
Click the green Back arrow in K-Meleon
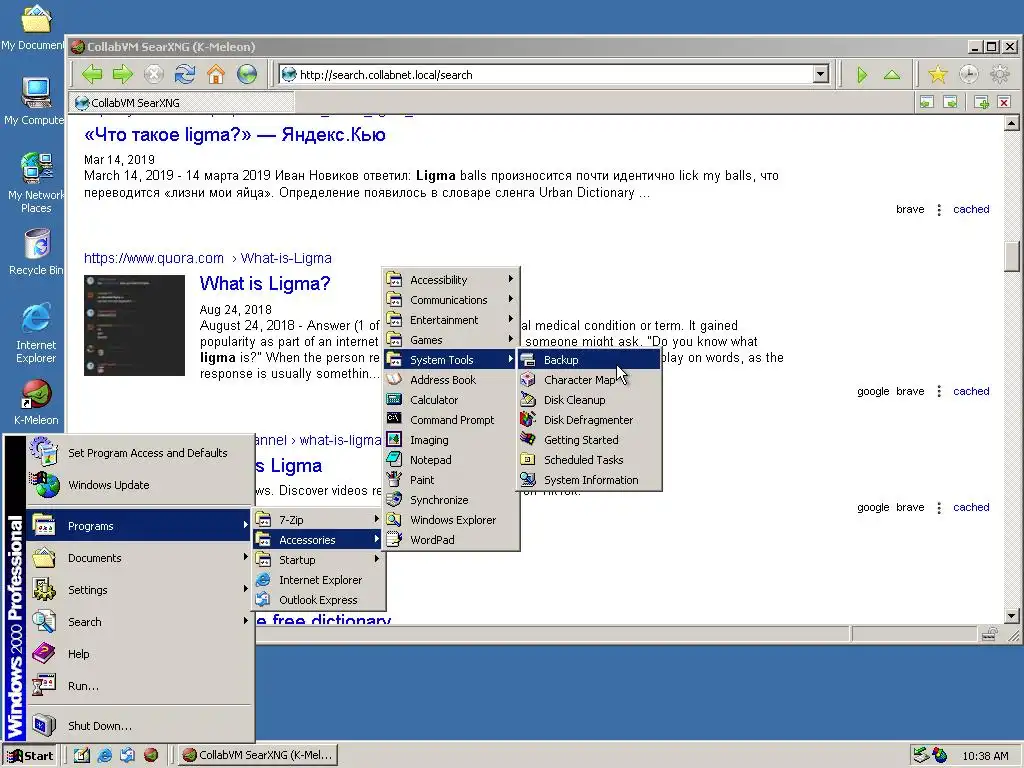(92, 74)
